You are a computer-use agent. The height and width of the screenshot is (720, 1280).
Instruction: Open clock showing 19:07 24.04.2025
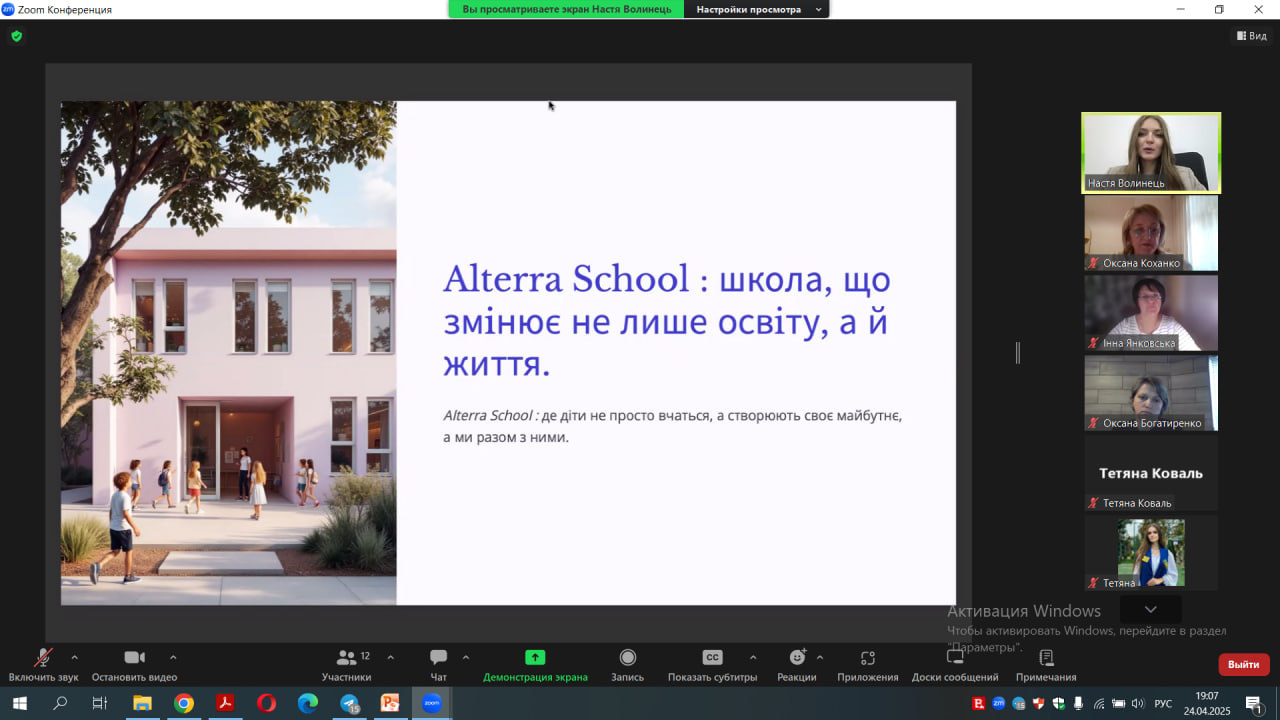(x=1206, y=703)
